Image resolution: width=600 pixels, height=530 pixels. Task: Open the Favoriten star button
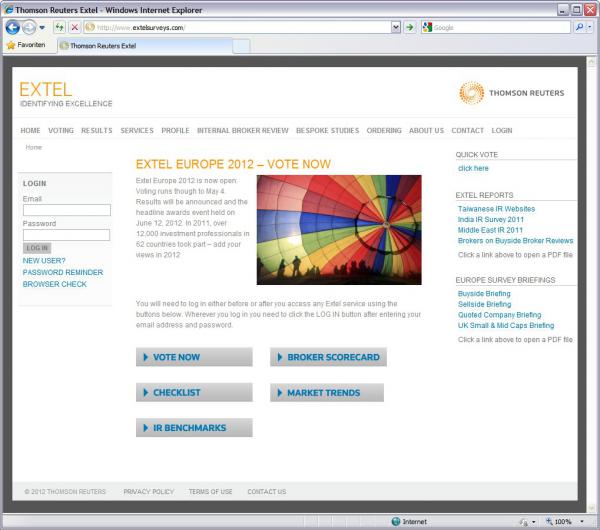[x=26, y=45]
